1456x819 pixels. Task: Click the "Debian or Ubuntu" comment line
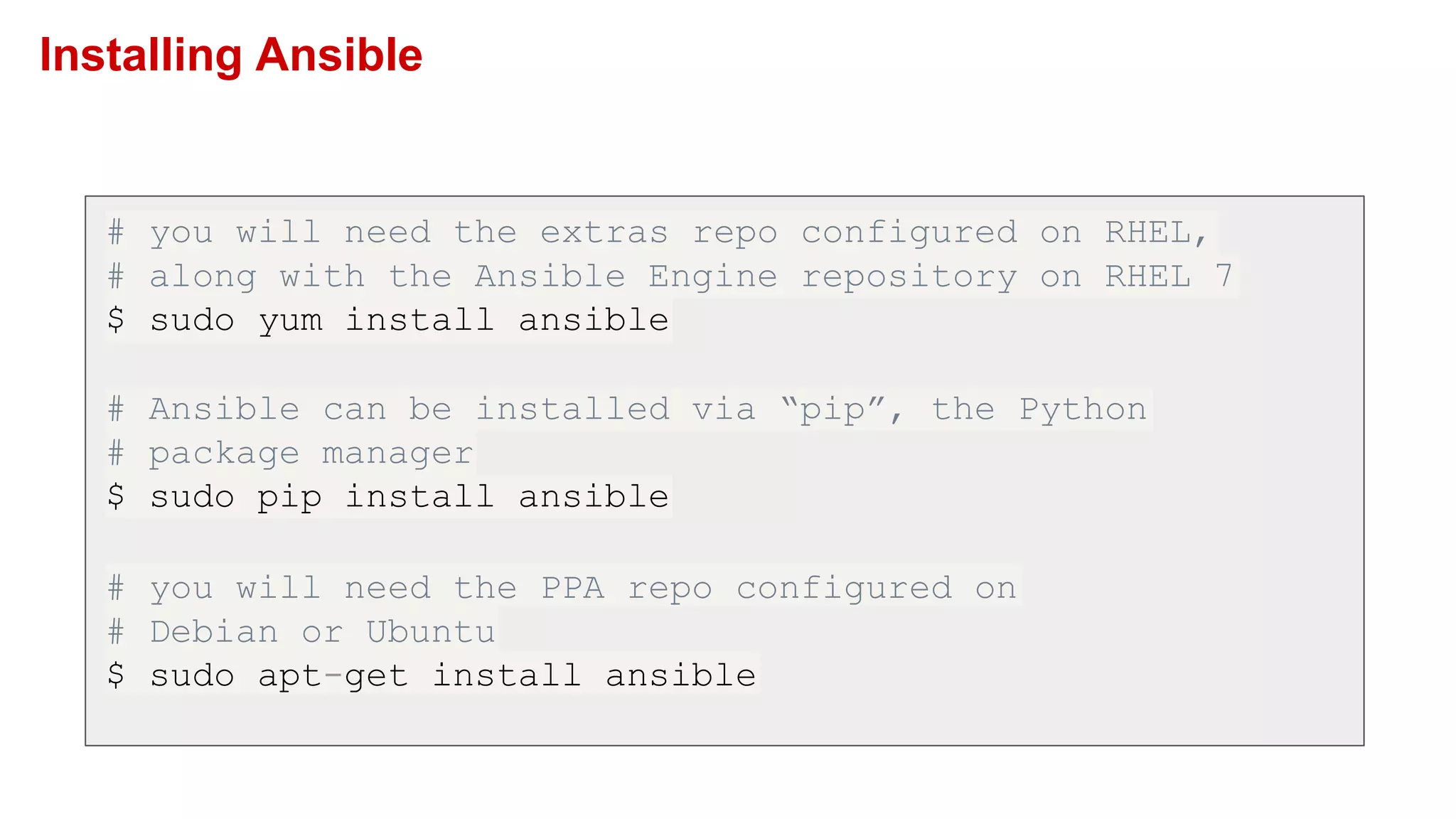point(301,631)
